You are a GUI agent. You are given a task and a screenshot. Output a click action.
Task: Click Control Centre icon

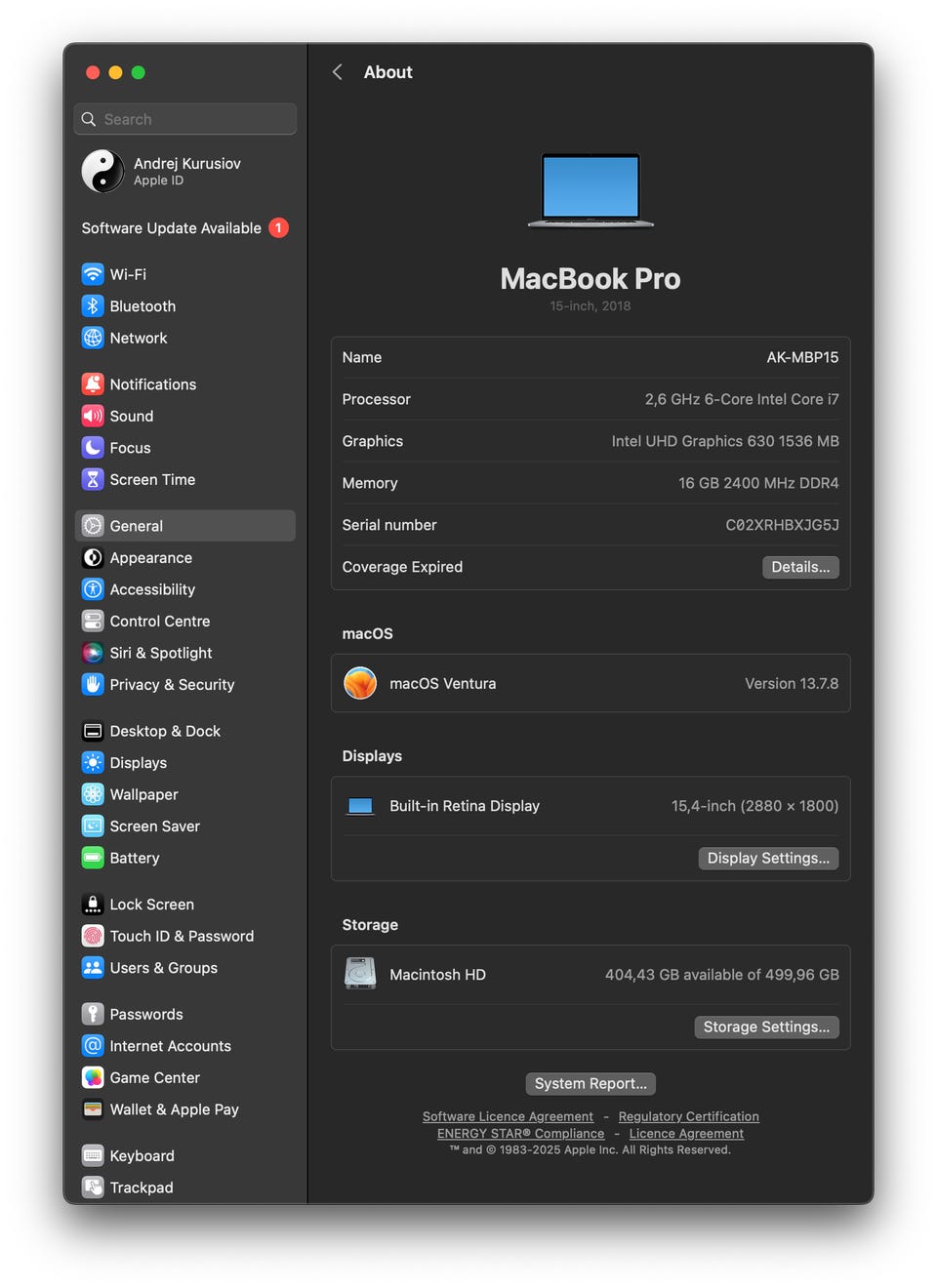(93, 622)
